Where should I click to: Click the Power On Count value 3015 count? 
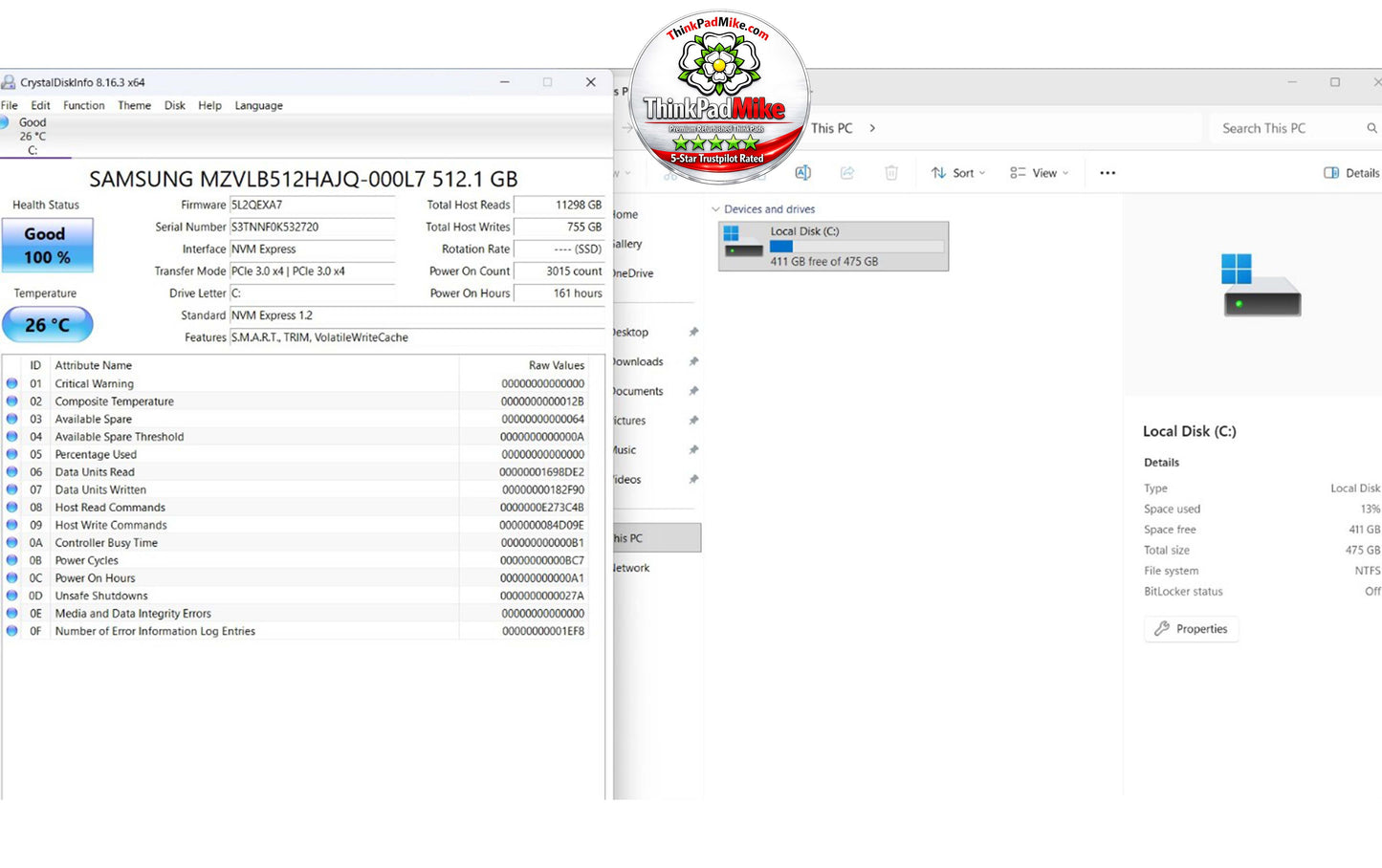tap(559, 271)
